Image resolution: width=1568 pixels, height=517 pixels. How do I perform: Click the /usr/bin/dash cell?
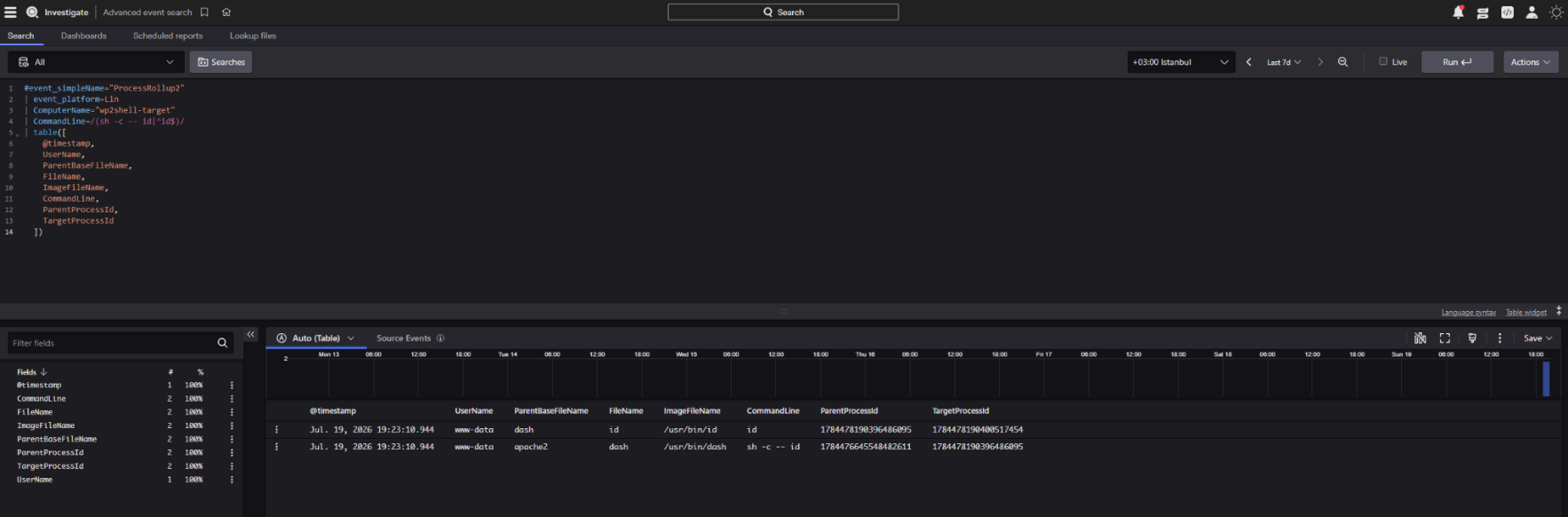click(695, 447)
